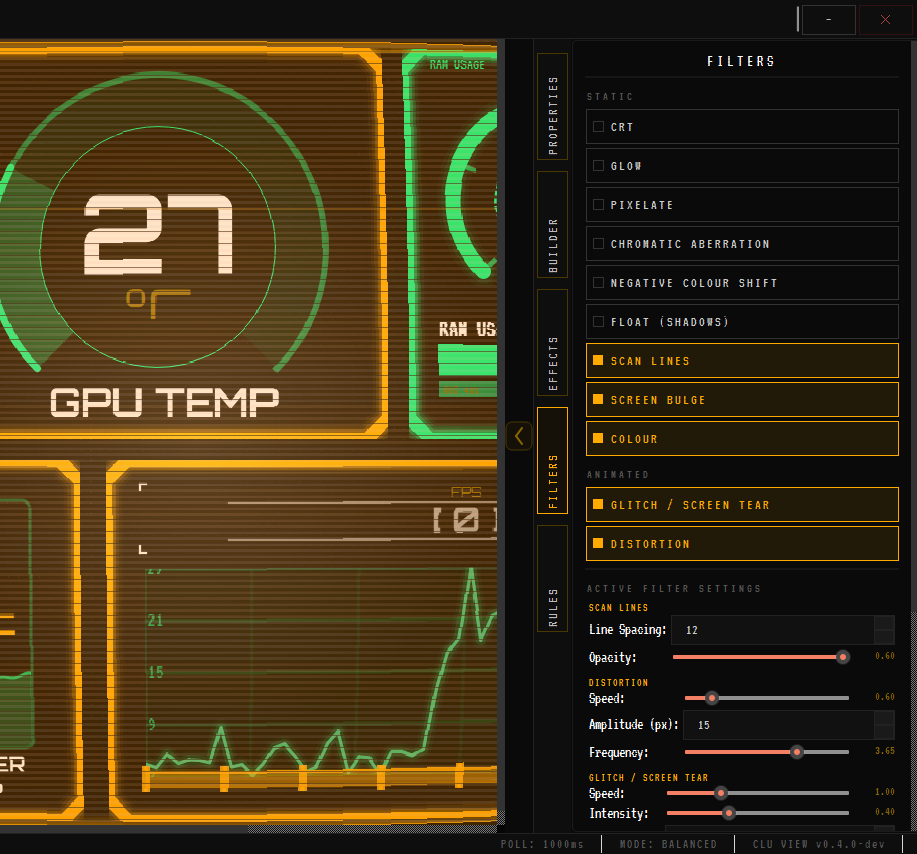Click the FILTERS panel heading

740,61
